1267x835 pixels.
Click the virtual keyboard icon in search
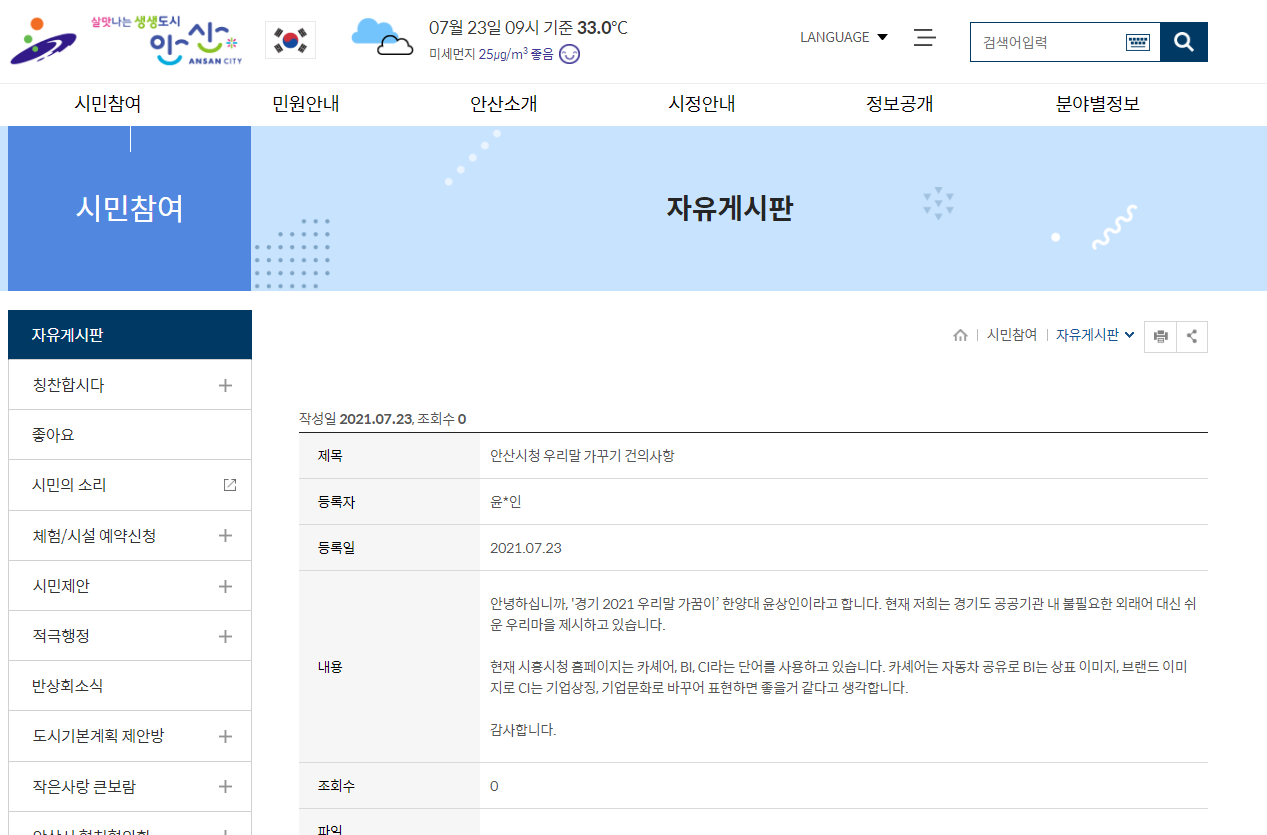click(1137, 42)
